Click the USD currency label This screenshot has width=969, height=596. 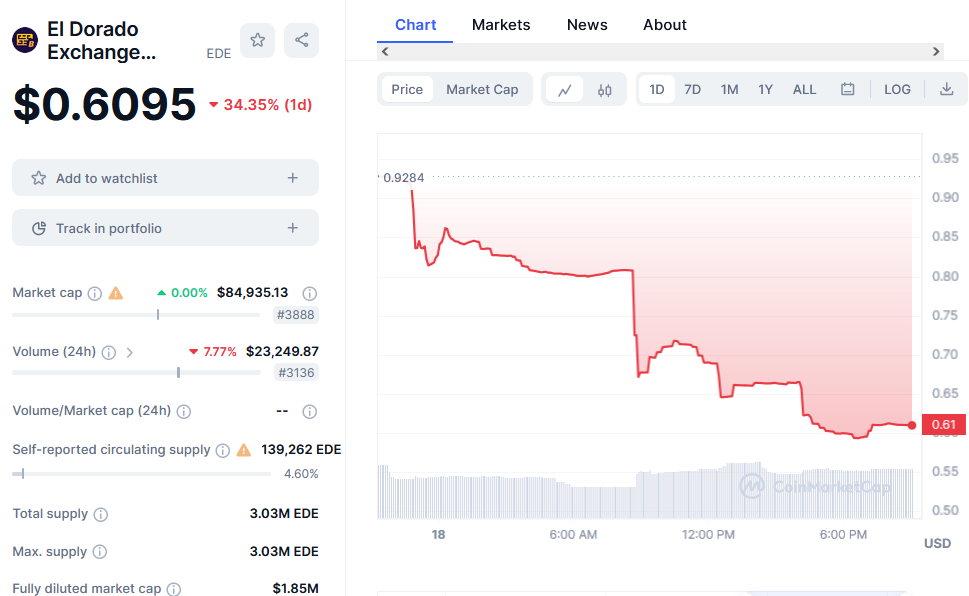point(937,543)
